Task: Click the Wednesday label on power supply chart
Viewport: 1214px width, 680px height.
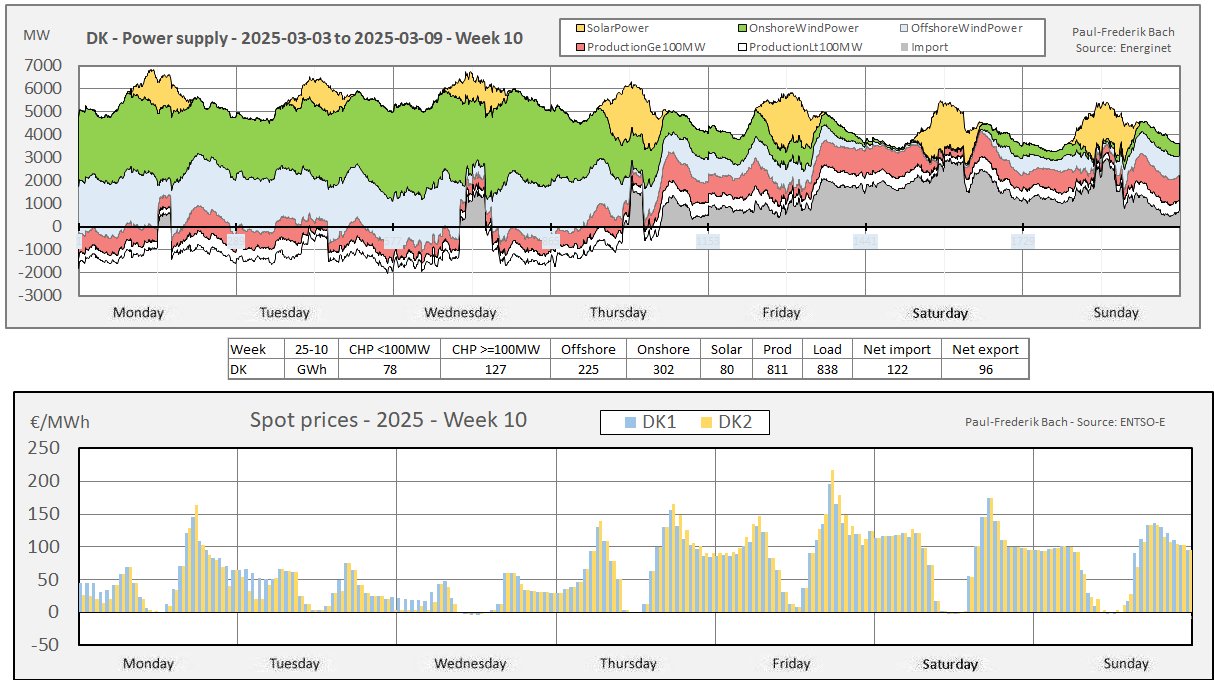Action: (460, 312)
